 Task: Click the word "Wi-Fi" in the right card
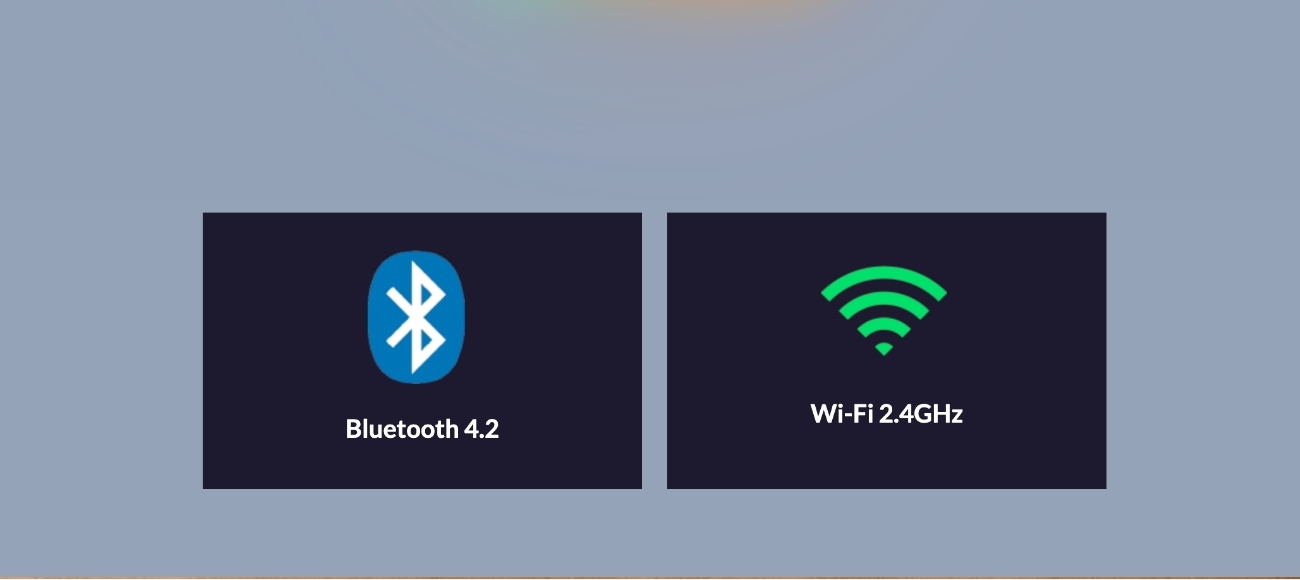tap(841, 414)
